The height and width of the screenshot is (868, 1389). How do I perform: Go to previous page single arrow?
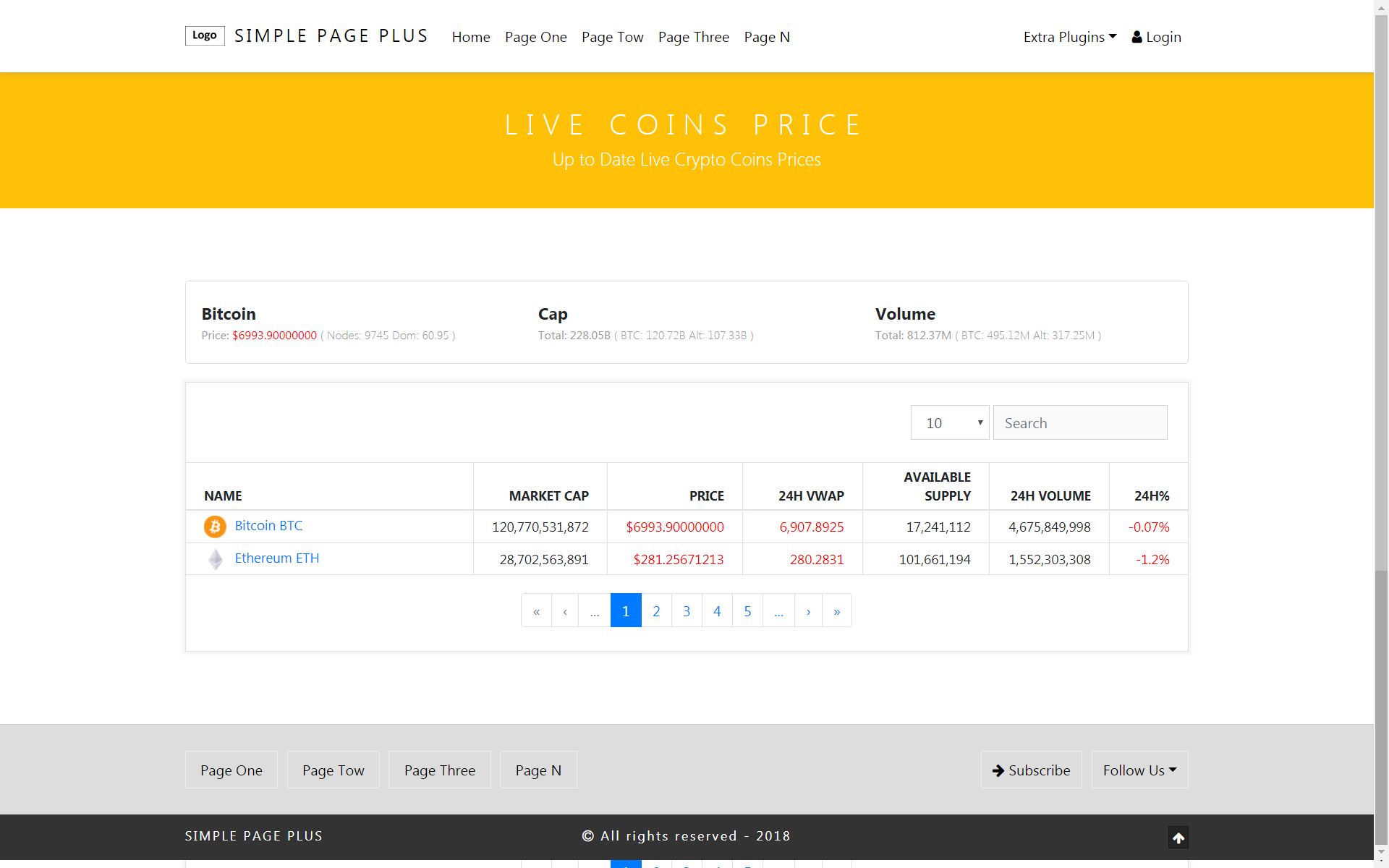(565, 611)
